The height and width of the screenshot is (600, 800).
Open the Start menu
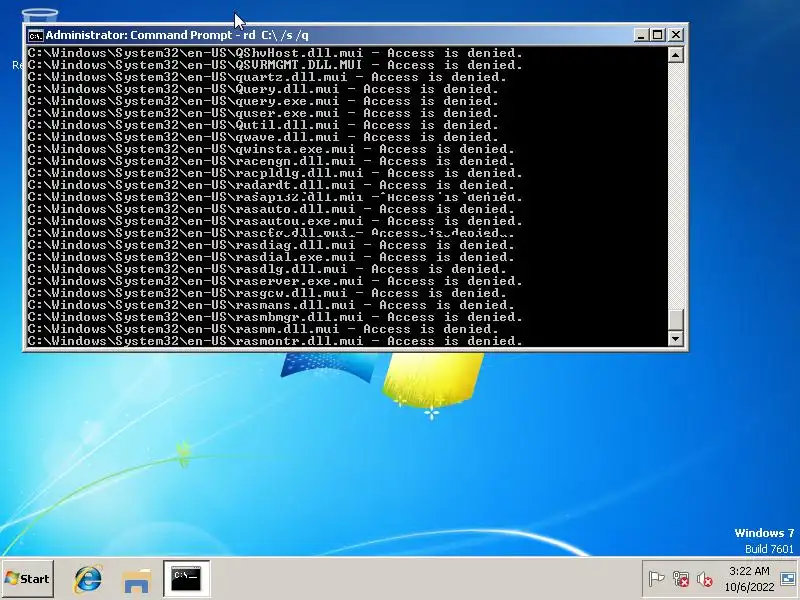tap(28, 579)
